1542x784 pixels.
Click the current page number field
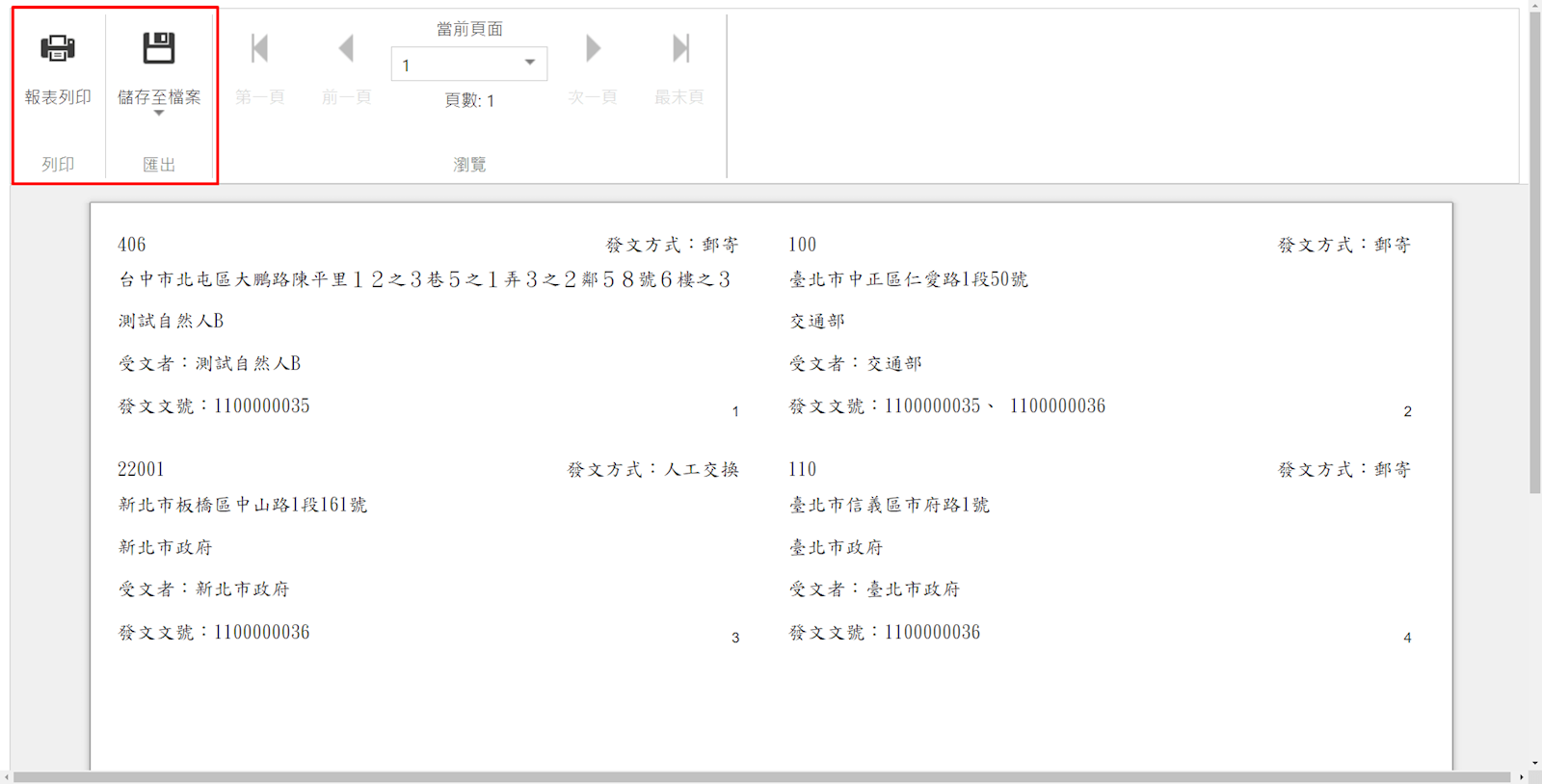(x=453, y=65)
